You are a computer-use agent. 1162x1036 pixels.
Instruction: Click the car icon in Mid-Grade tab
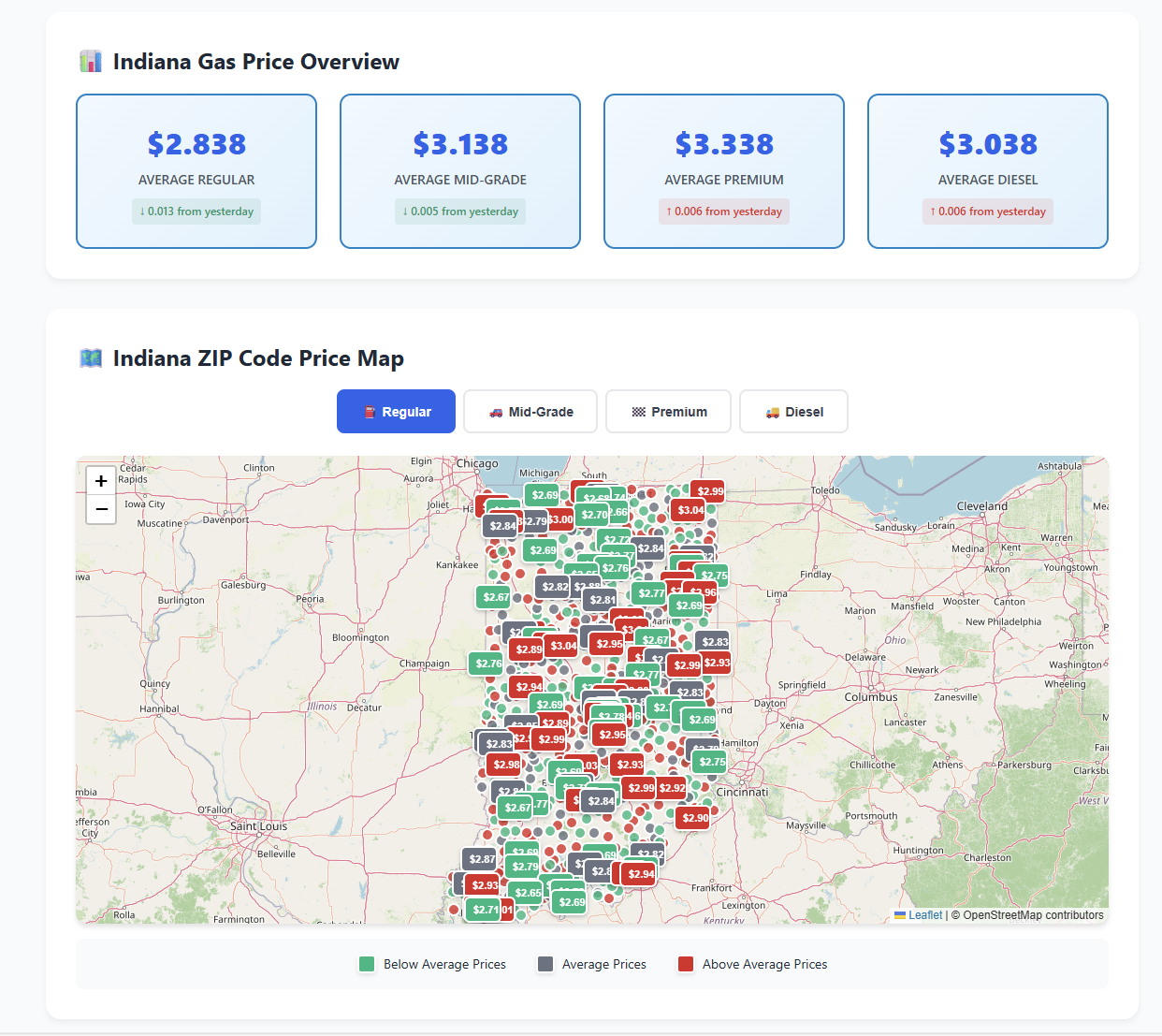(496, 413)
